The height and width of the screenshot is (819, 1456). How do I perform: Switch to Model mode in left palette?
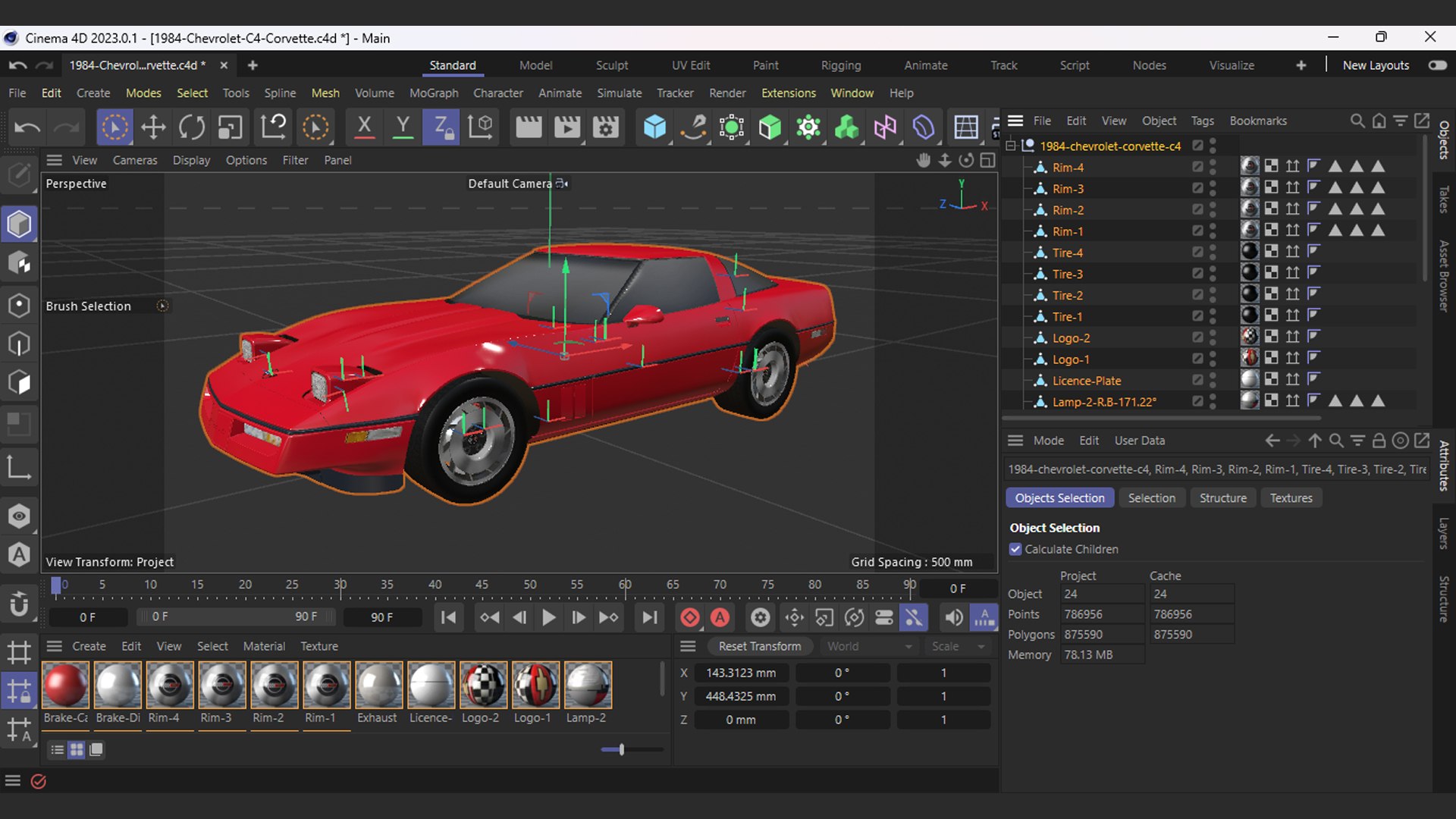(x=19, y=224)
